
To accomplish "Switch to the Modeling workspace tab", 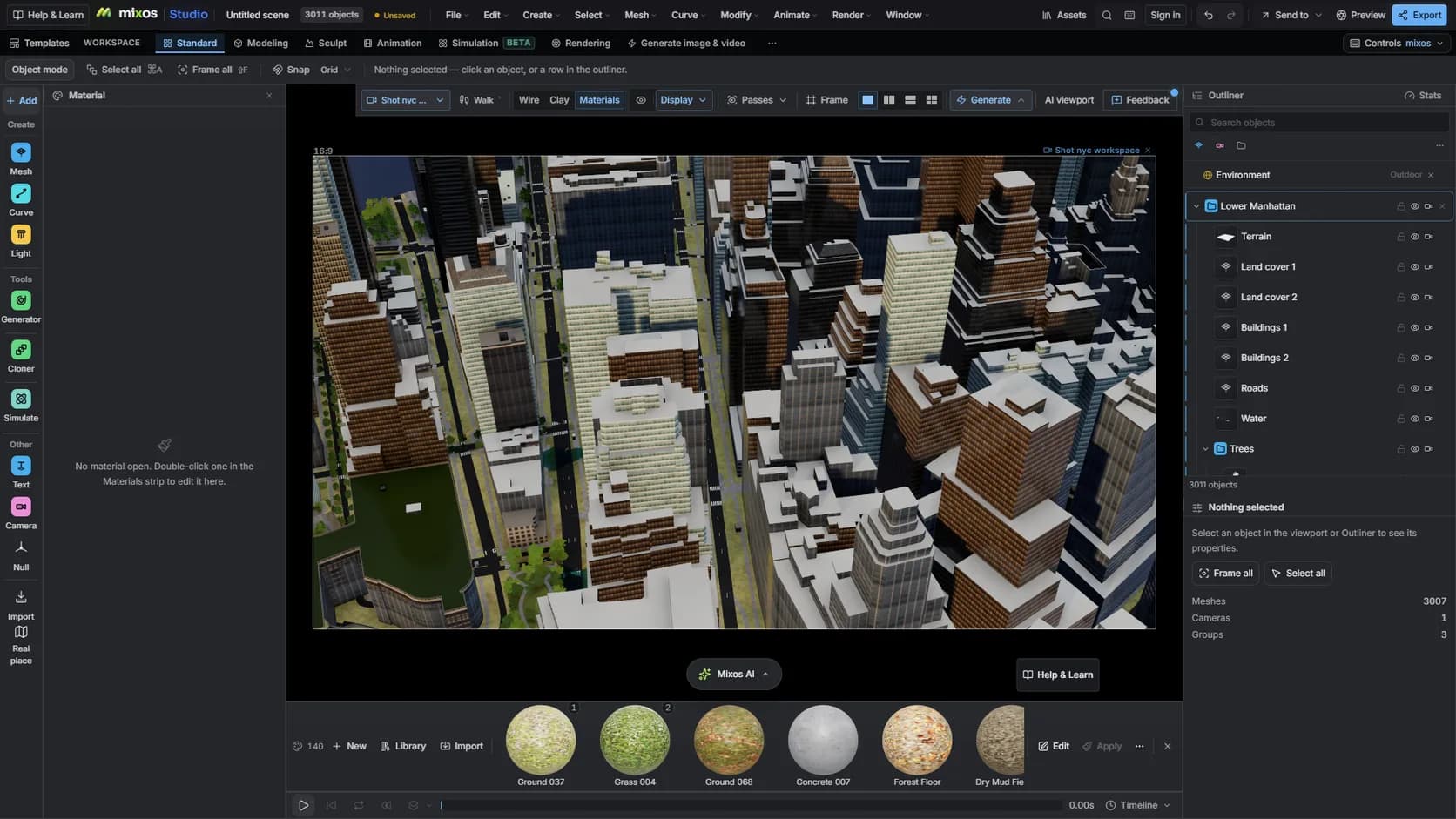I will pyautogui.click(x=260, y=43).
